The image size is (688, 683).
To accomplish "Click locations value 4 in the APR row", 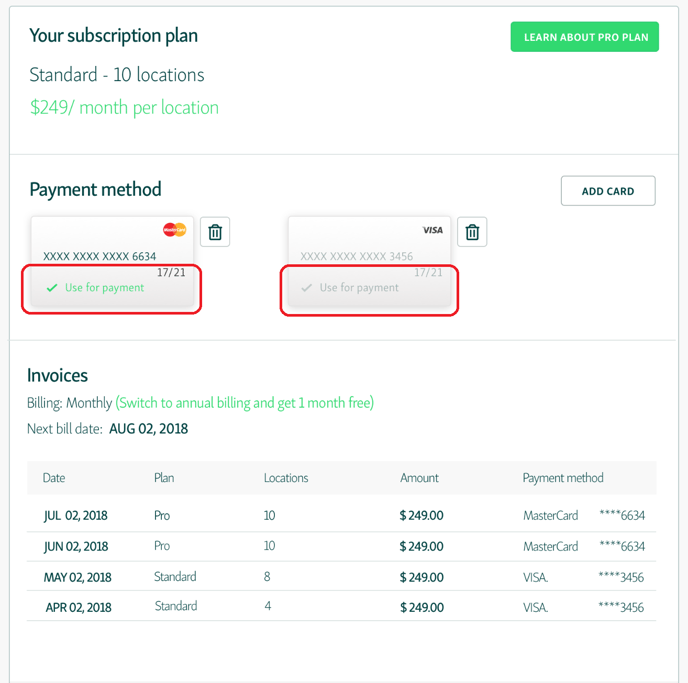I will [x=268, y=606].
